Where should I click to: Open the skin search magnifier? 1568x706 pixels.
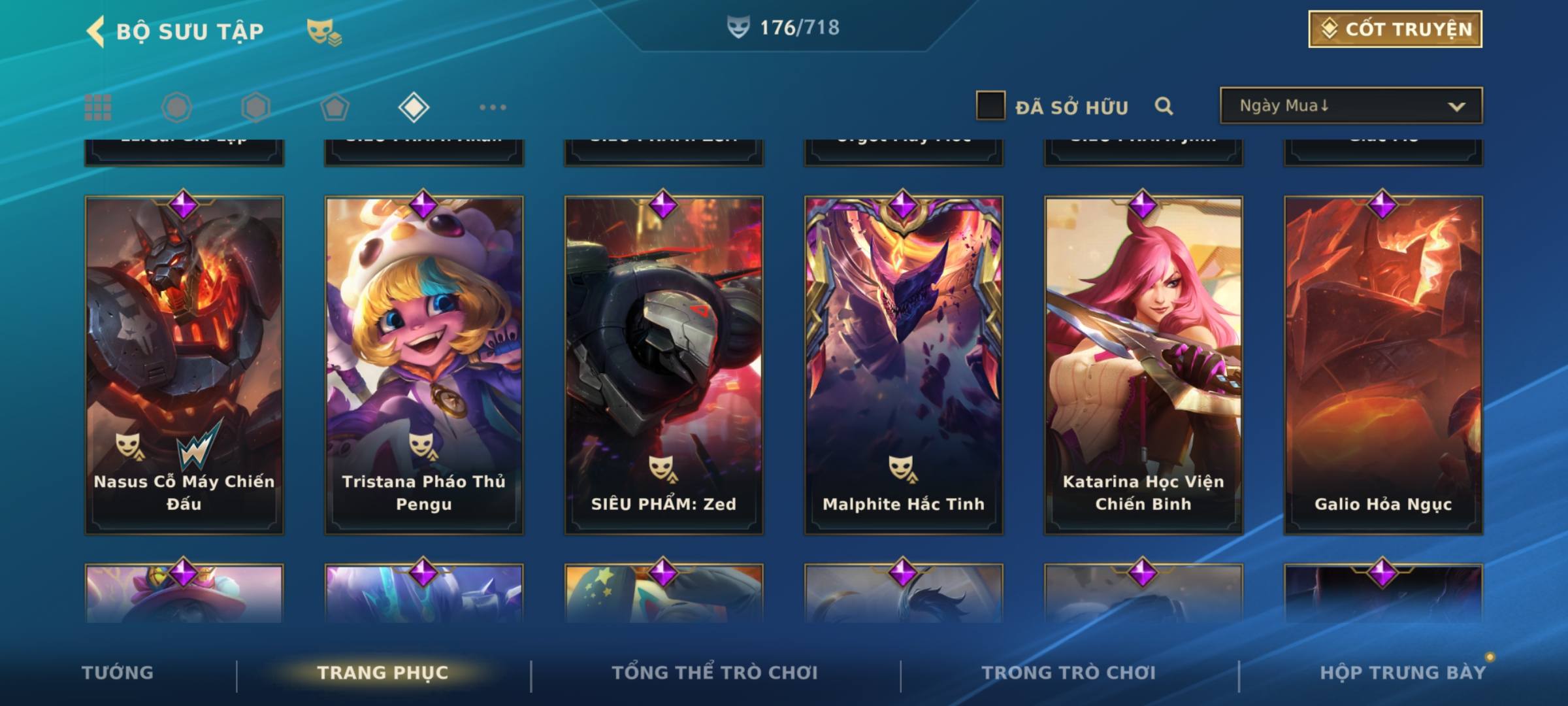1164,106
